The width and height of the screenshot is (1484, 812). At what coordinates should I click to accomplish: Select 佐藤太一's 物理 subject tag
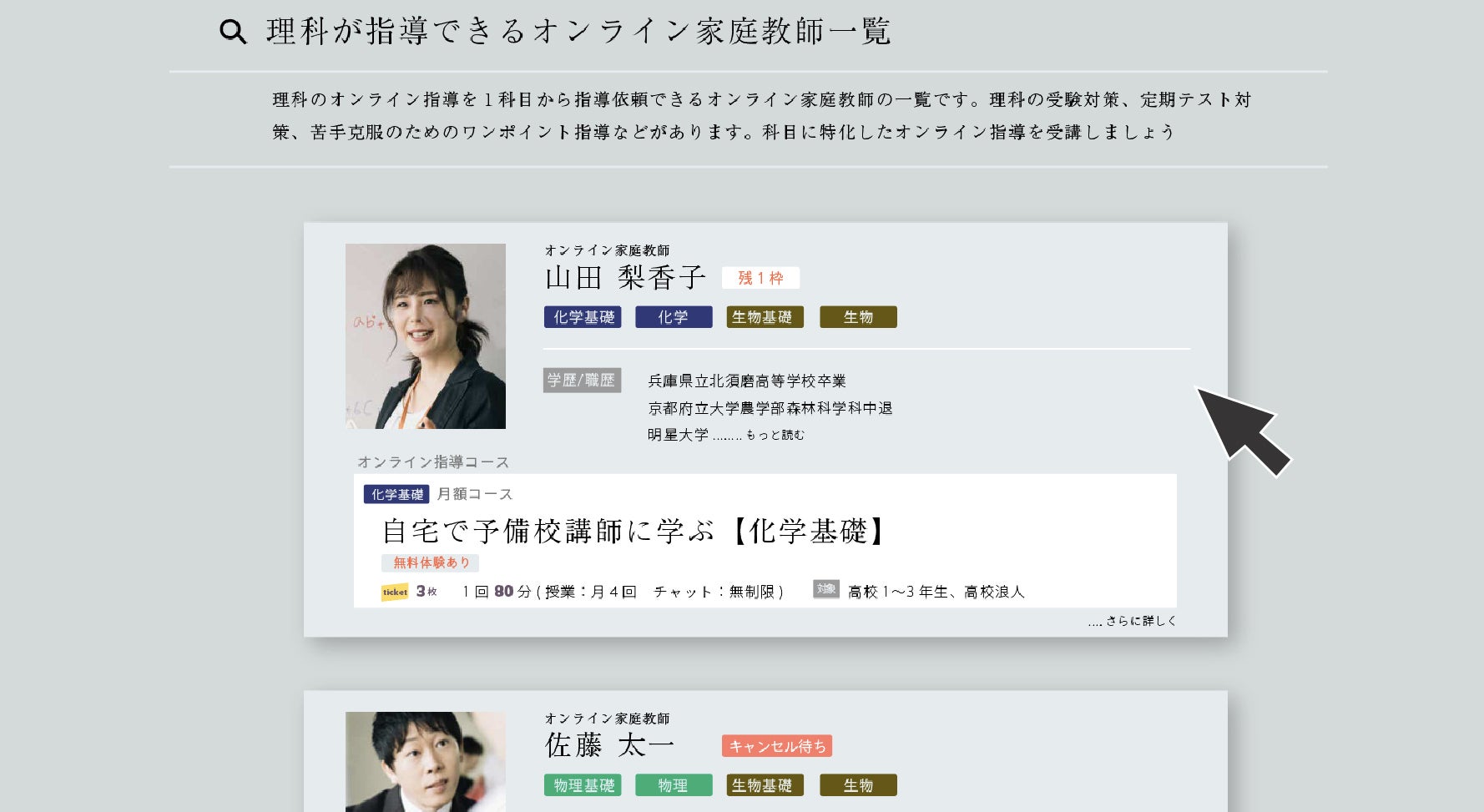click(x=674, y=785)
